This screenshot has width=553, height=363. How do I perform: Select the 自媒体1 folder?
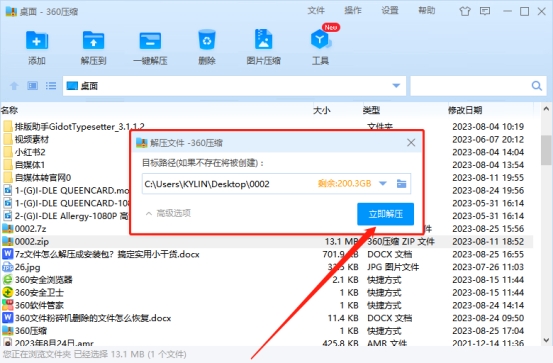pyautogui.click(x=30, y=165)
